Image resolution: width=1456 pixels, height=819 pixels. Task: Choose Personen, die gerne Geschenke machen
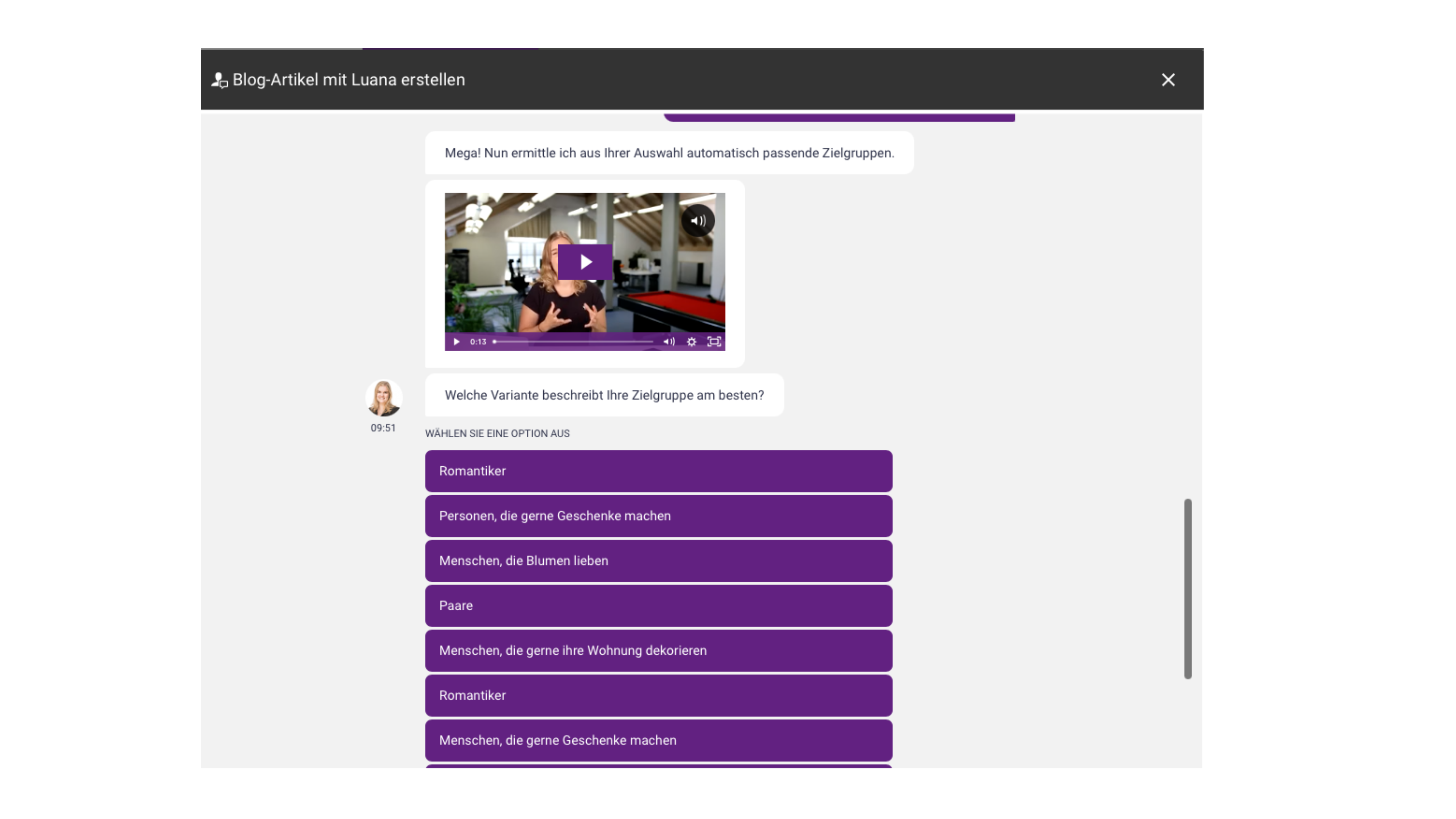[658, 516]
